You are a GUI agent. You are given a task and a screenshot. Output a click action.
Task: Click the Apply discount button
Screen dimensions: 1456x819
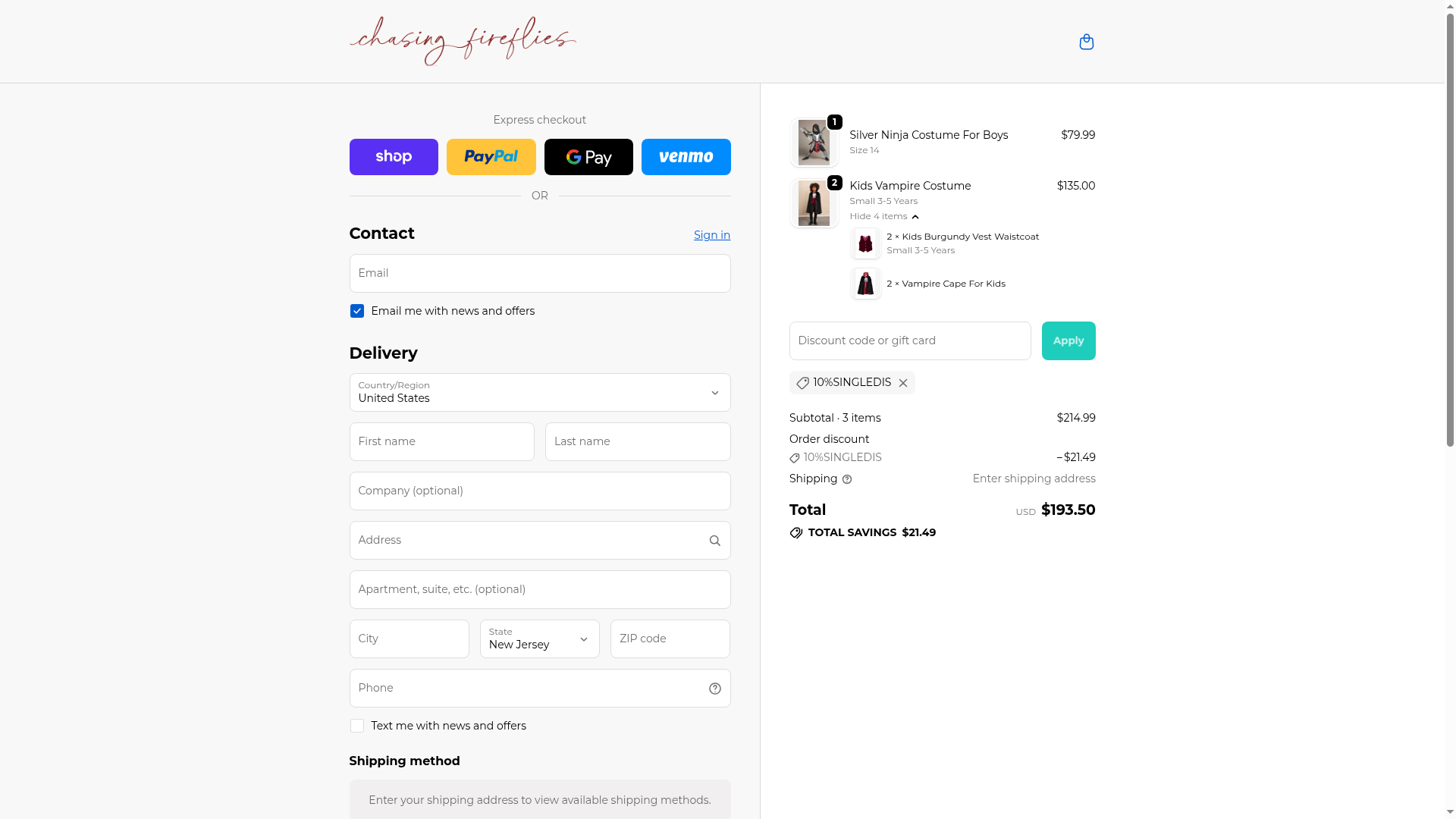[x=1068, y=340]
